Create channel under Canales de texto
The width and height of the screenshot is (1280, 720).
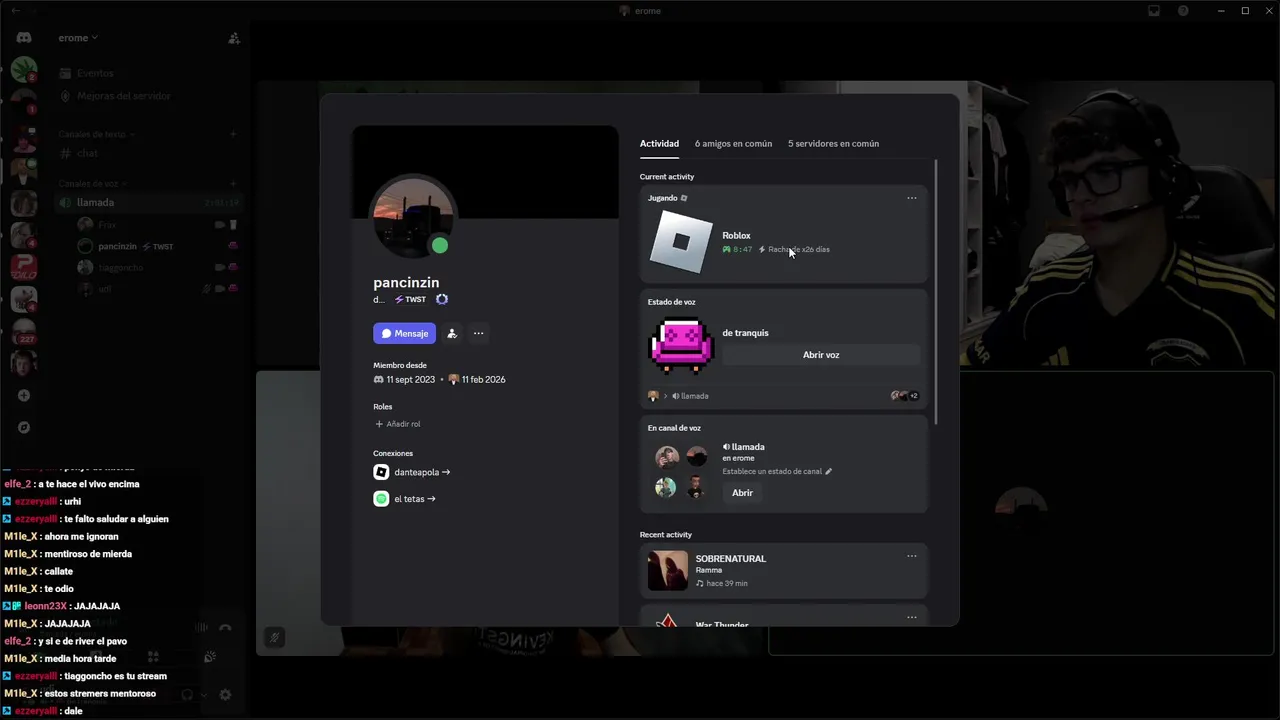(x=233, y=134)
